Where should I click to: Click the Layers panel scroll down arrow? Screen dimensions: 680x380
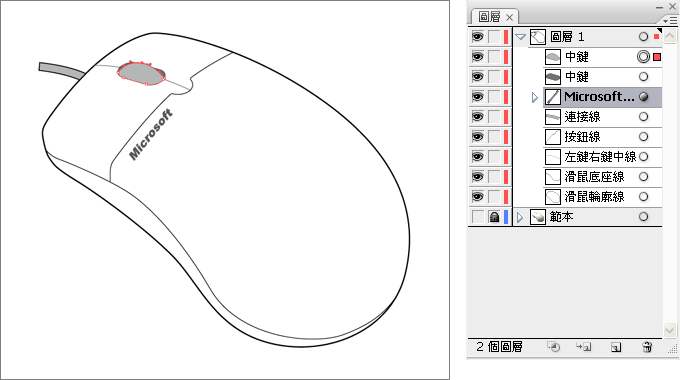pyautogui.click(x=670, y=331)
